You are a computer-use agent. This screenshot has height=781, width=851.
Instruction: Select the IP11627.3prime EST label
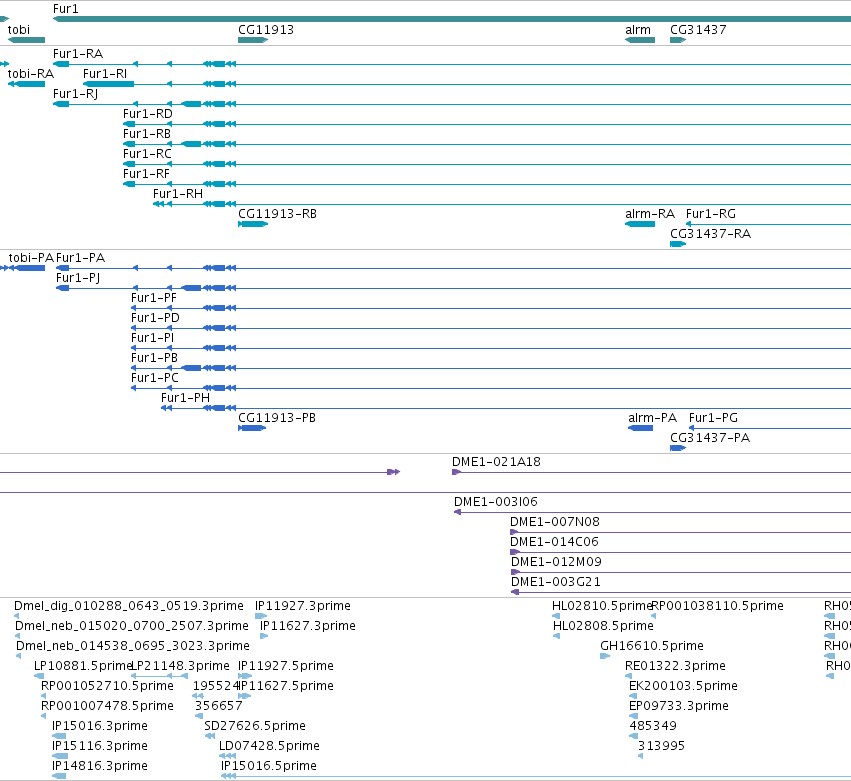point(308,626)
